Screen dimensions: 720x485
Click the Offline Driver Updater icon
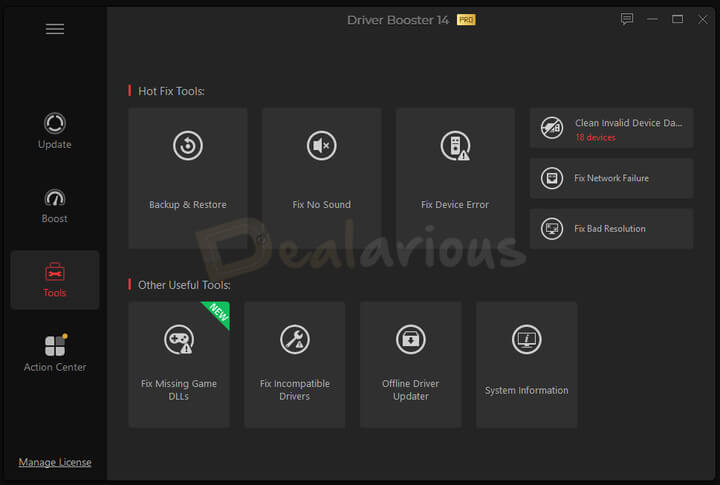coord(411,340)
